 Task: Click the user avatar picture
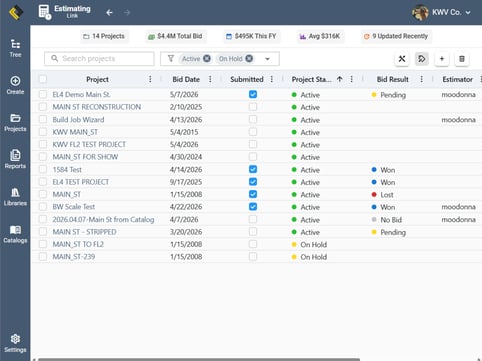click(420, 13)
